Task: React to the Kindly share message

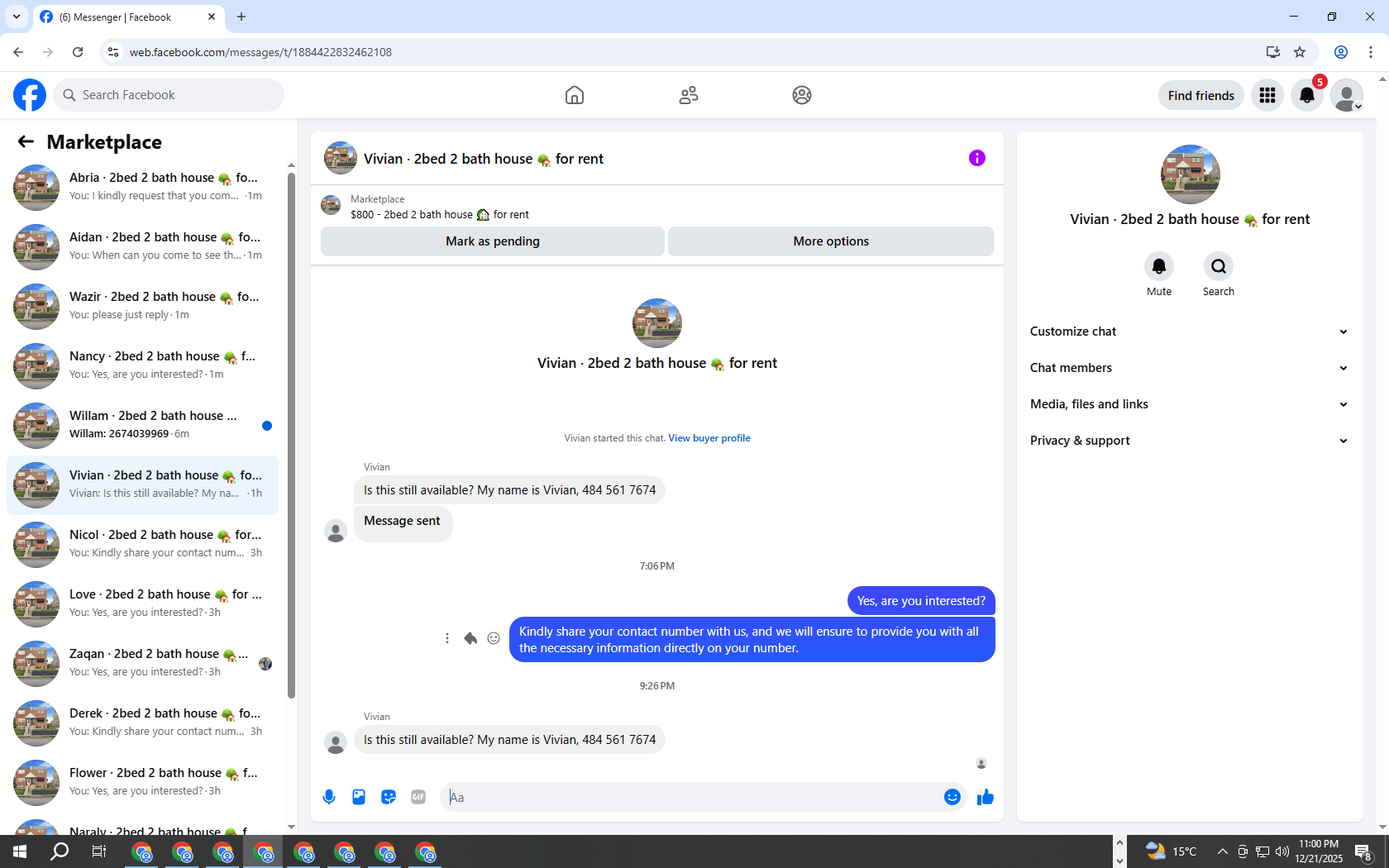Action: 494,638
